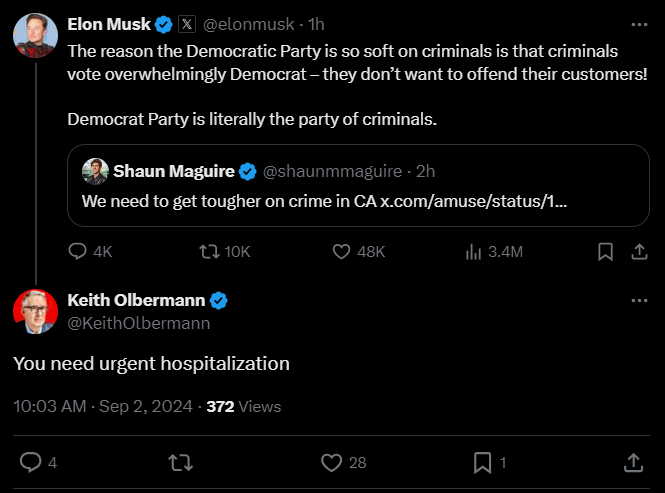Share Keith Olbermann's tweet
The height and width of the screenshot is (493, 665).
coord(633,462)
